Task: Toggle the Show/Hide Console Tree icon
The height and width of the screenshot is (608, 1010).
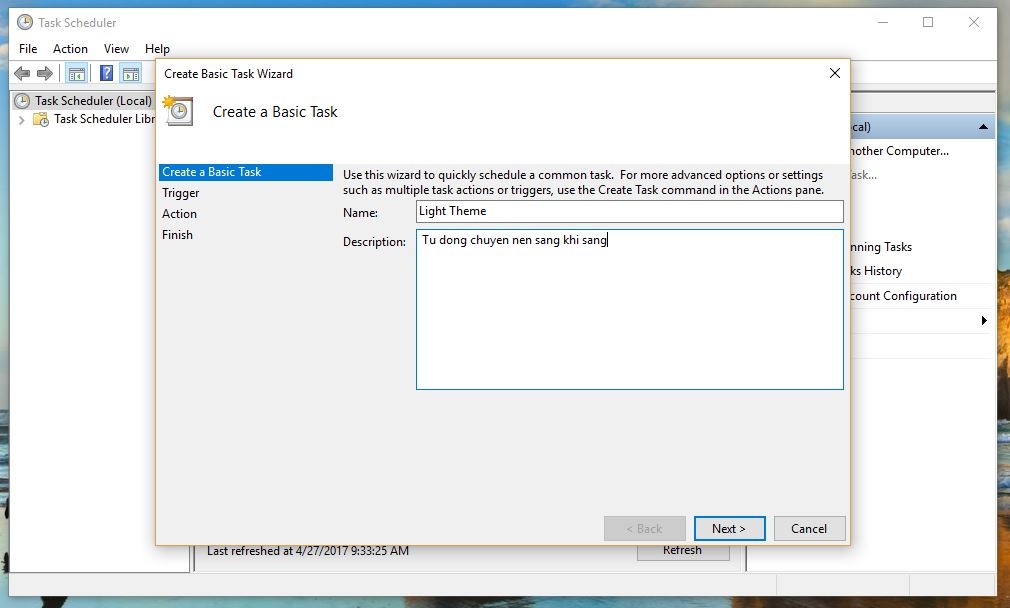Action: click(77, 74)
